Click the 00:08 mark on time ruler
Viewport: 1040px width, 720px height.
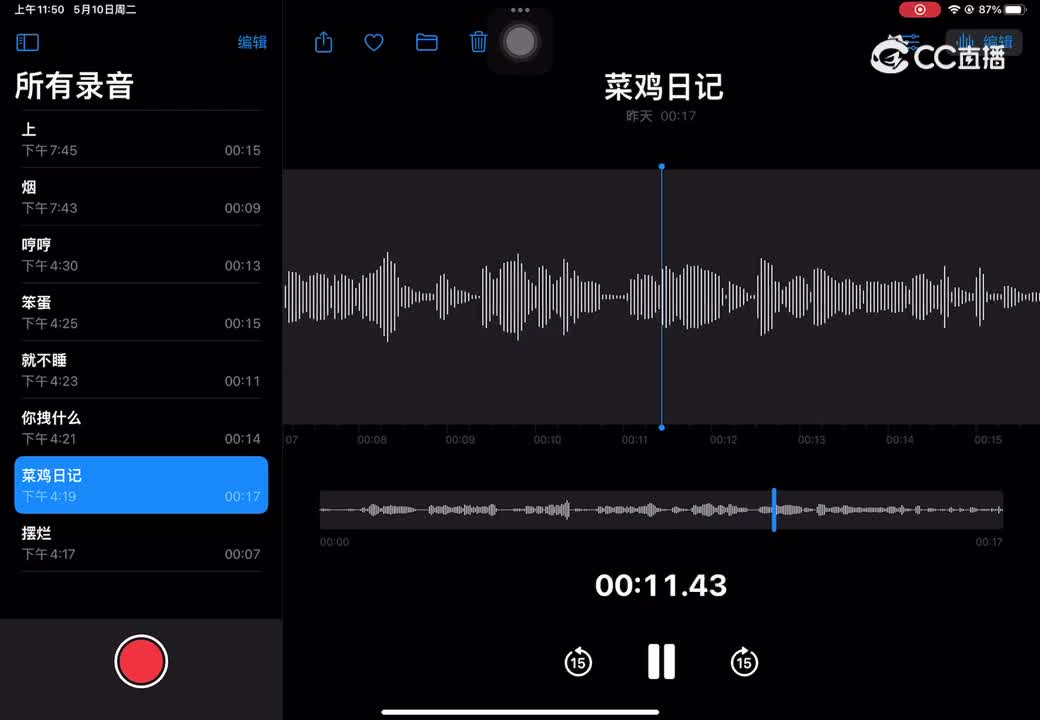coord(371,440)
